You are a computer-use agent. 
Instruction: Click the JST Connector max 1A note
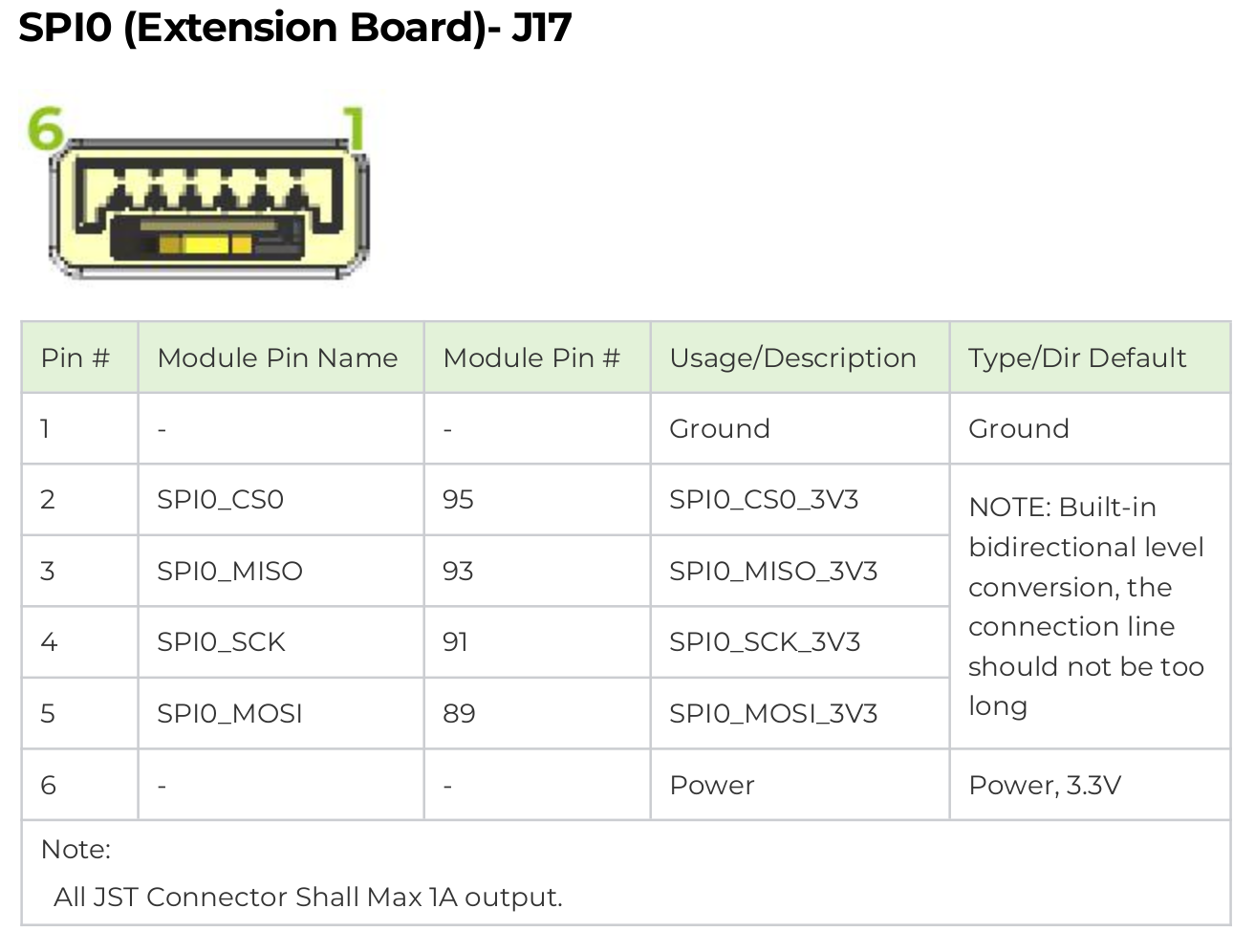(308, 897)
